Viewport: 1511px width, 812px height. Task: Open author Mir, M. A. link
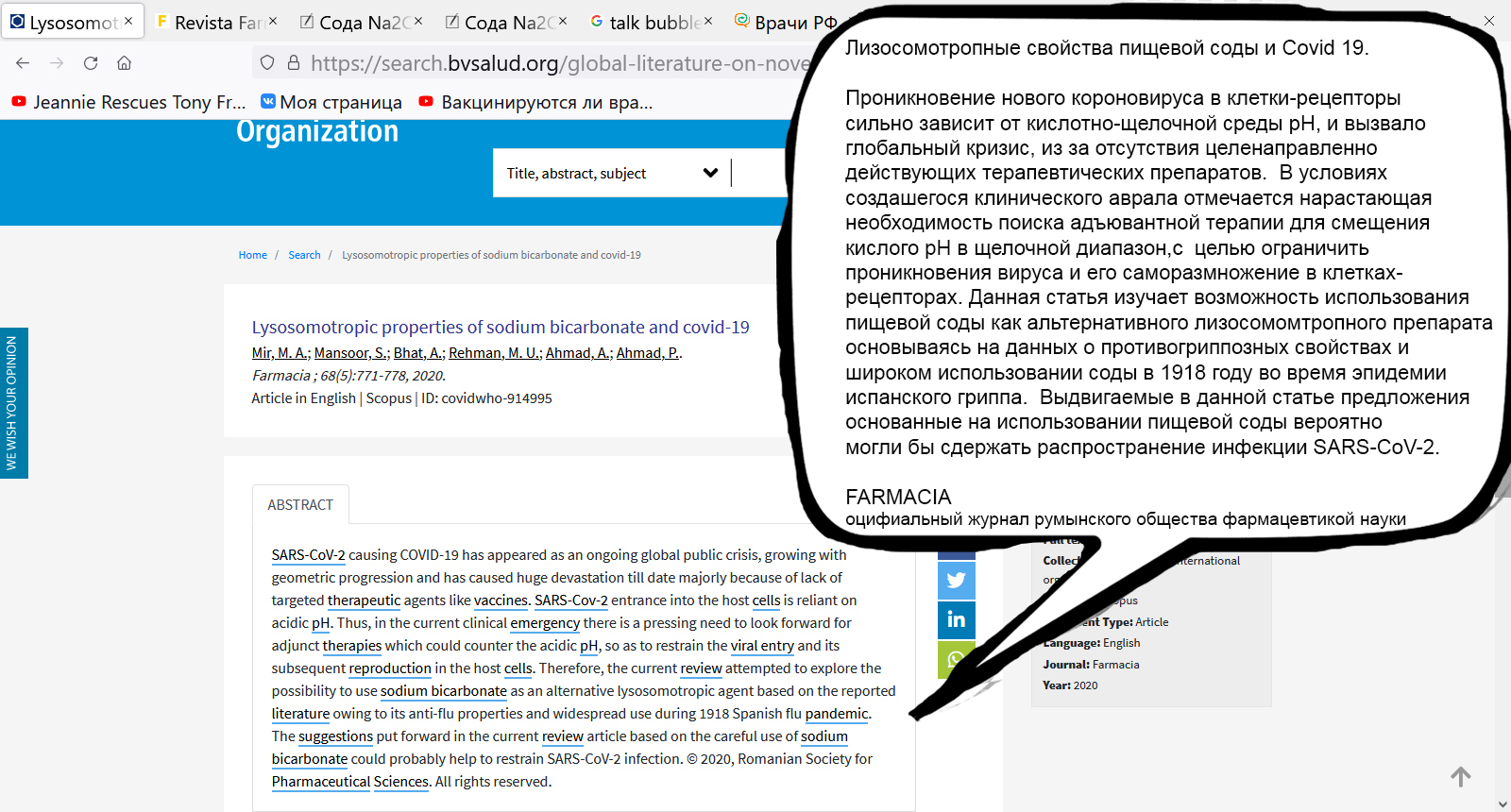pos(280,353)
